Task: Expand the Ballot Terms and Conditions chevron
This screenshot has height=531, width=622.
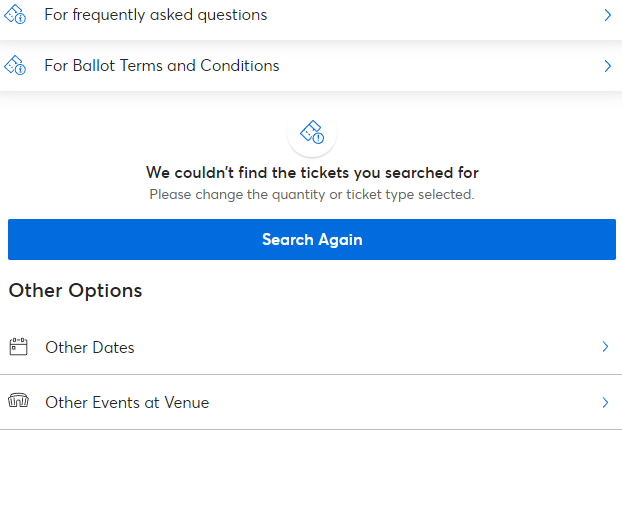Action: coord(607,66)
